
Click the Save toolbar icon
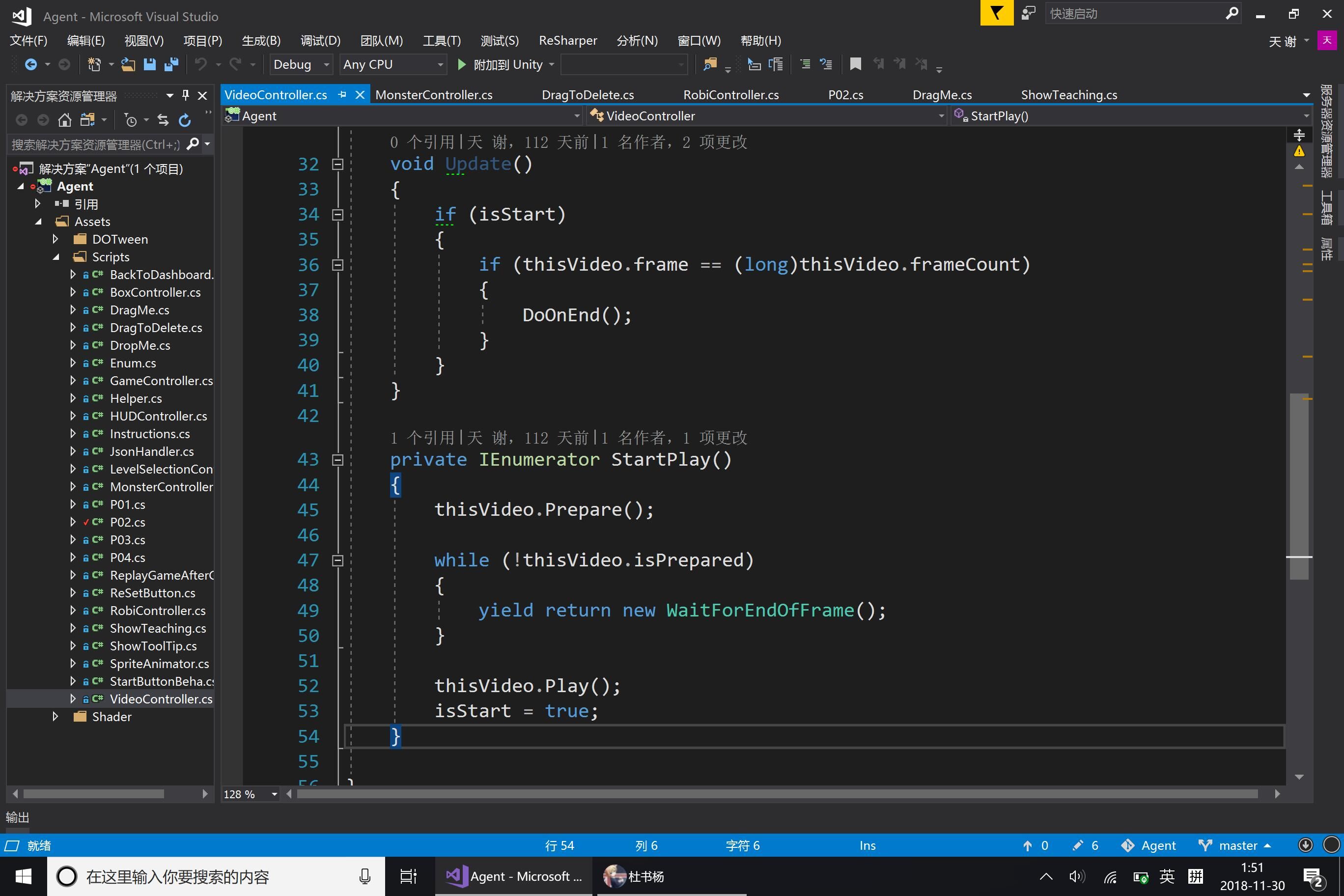(150, 64)
